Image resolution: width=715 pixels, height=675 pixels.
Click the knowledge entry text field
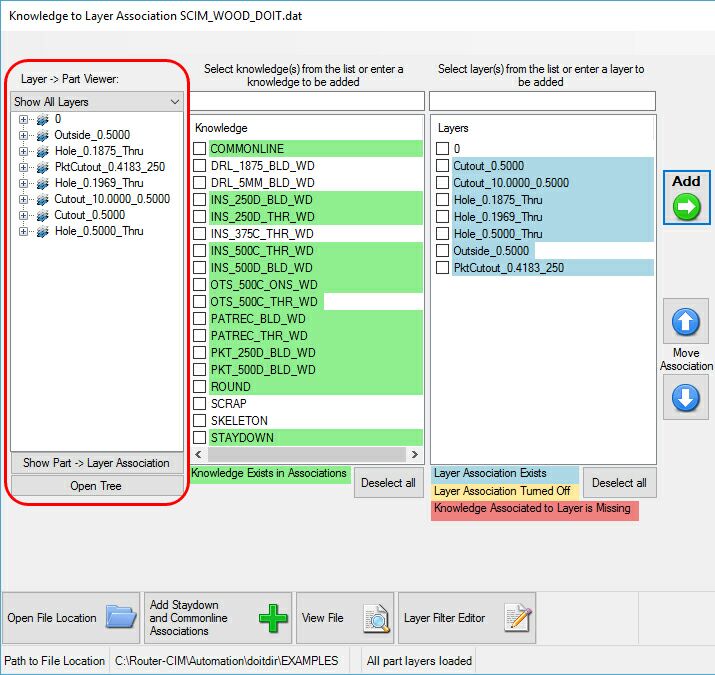click(x=307, y=101)
